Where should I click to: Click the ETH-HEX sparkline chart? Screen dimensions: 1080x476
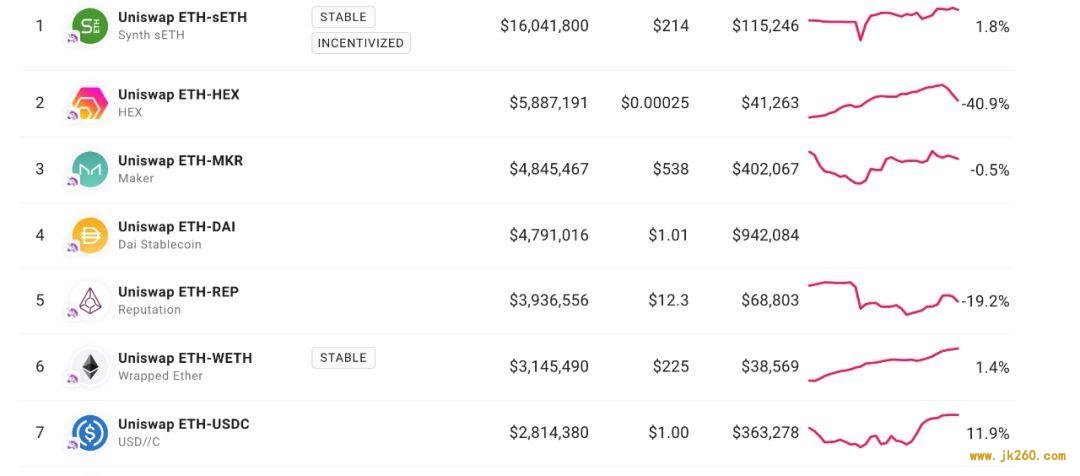884,101
